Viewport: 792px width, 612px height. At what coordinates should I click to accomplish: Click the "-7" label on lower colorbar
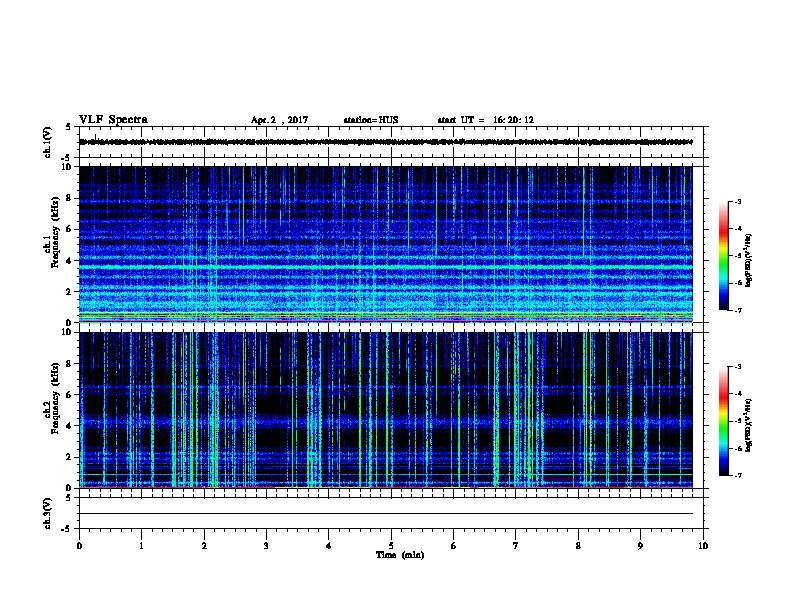coord(737,475)
